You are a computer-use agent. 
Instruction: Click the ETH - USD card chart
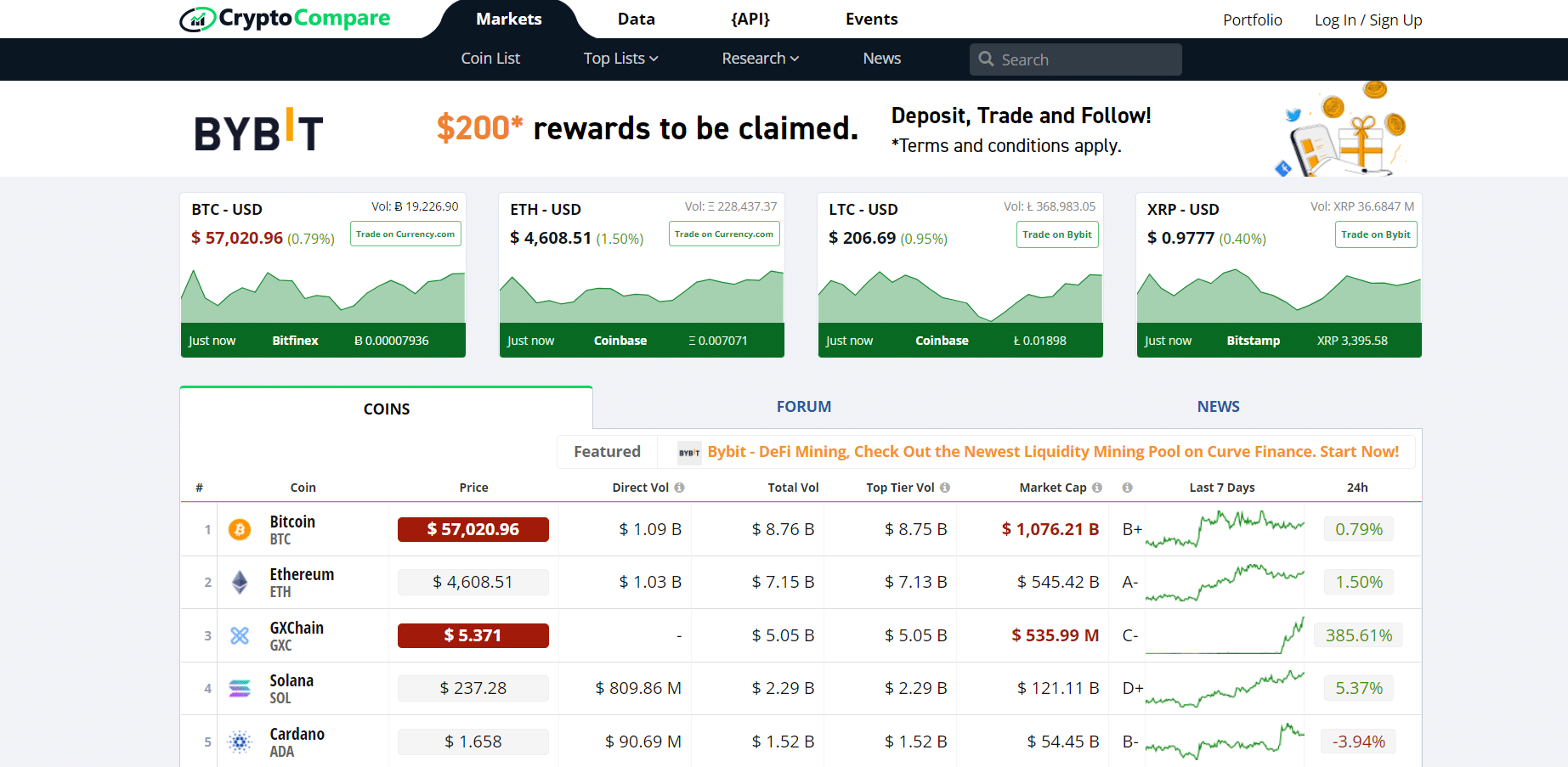coord(642,296)
